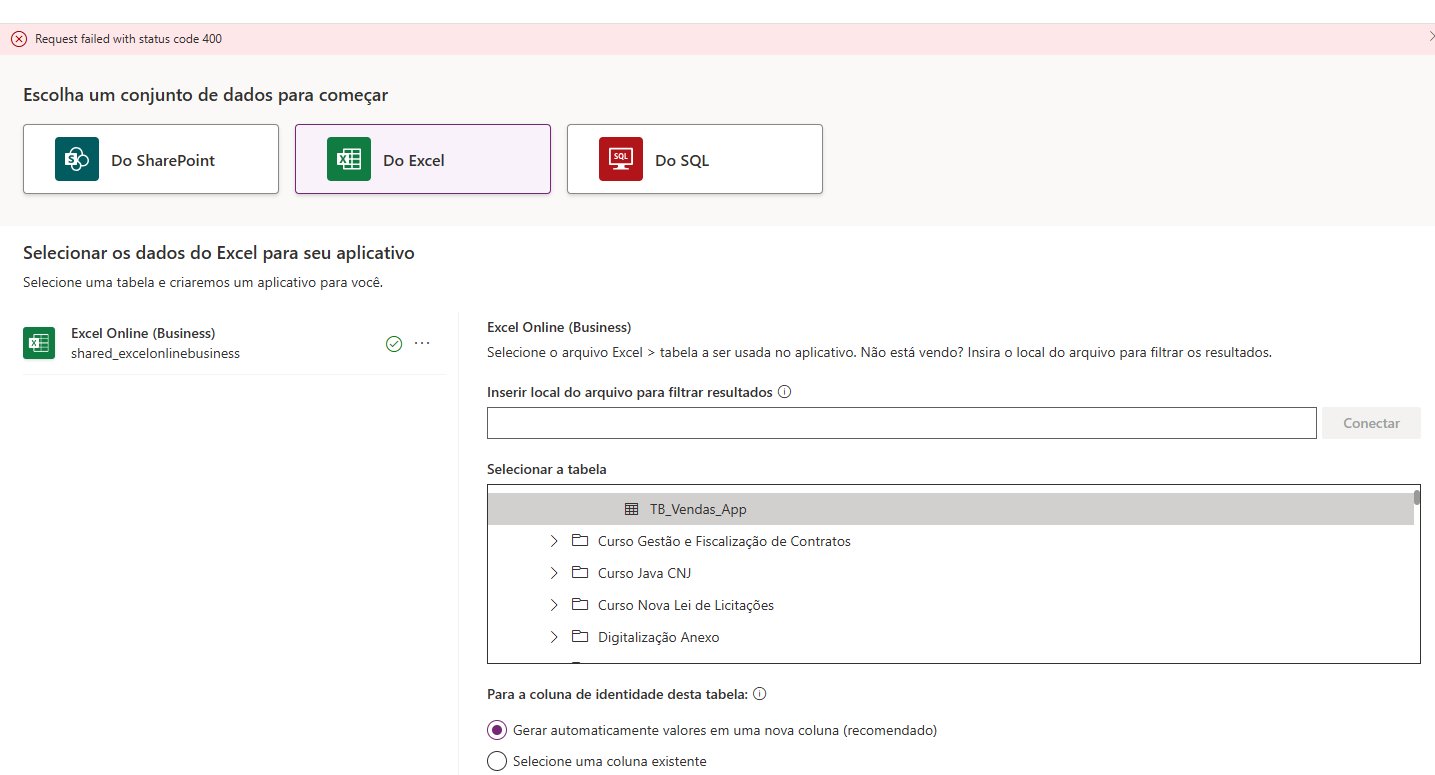Screen dimensions: 1435x775
Task: Click the table icon beside TB_Vendas_App
Action: [631, 509]
